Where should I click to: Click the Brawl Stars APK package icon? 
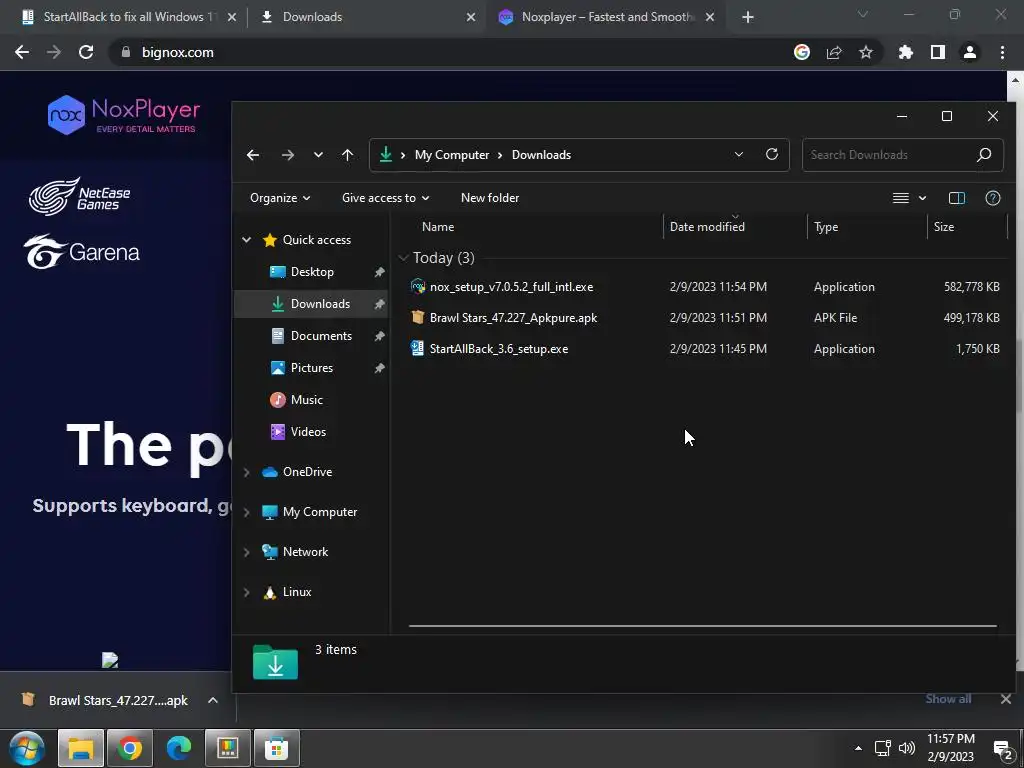click(418, 317)
